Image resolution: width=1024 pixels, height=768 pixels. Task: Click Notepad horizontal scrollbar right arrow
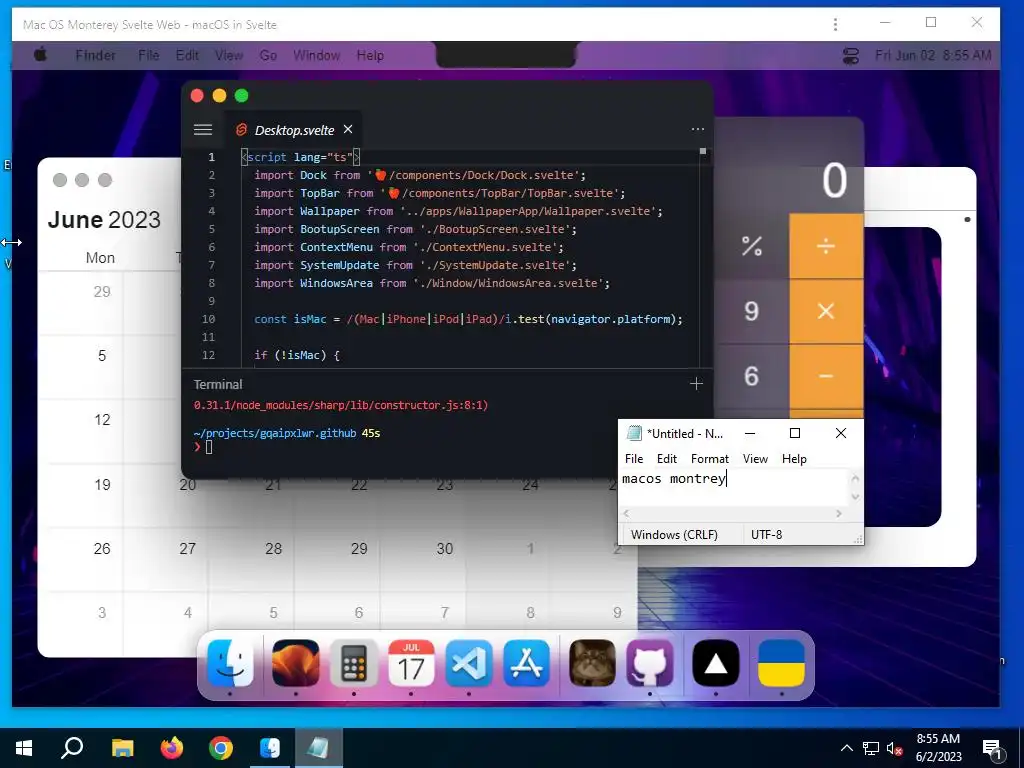[x=839, y=514]
